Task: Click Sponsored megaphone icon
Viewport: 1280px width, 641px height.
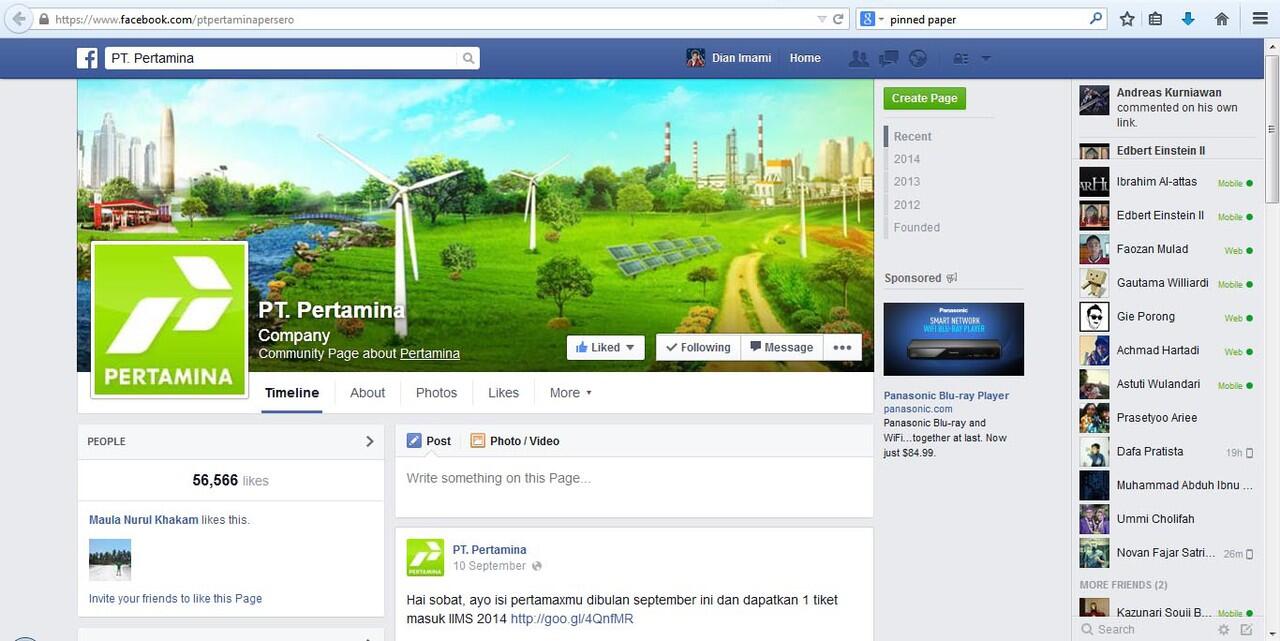Action: (952, 278)
